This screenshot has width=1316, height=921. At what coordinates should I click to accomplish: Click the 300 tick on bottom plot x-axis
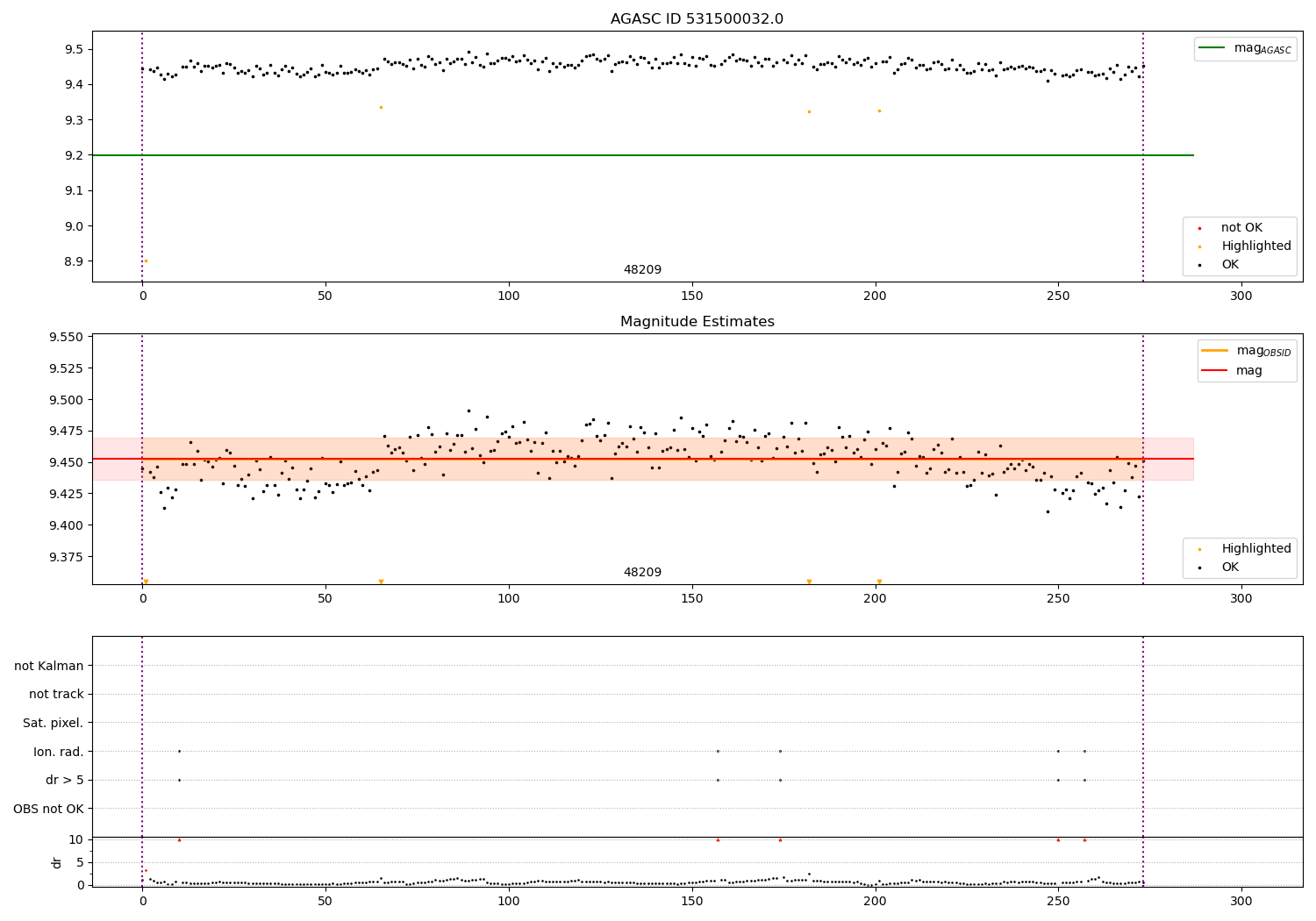[x=1241, y=901]
